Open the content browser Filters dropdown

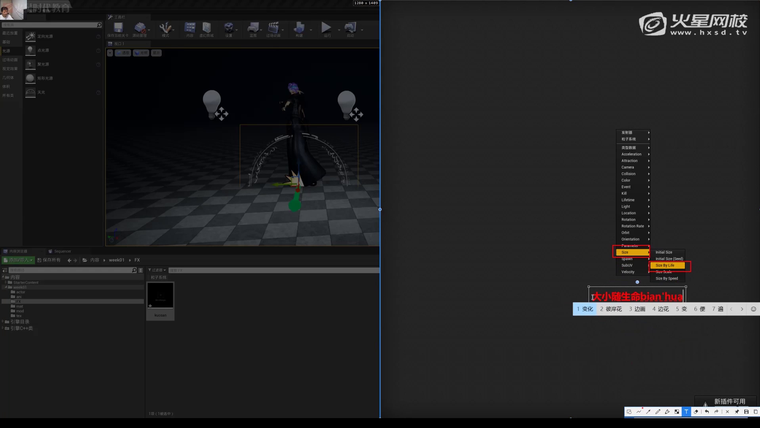[157, 270]
